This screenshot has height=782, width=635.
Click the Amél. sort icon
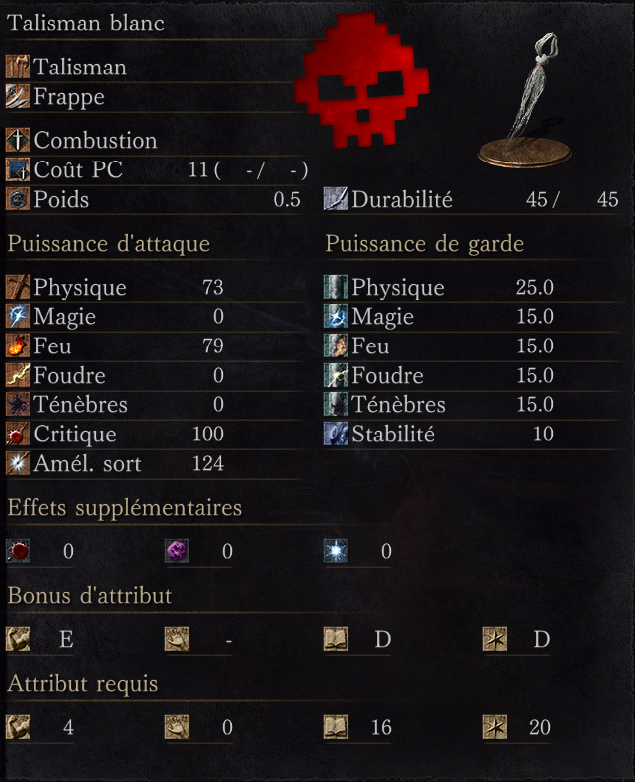[18, 463]
